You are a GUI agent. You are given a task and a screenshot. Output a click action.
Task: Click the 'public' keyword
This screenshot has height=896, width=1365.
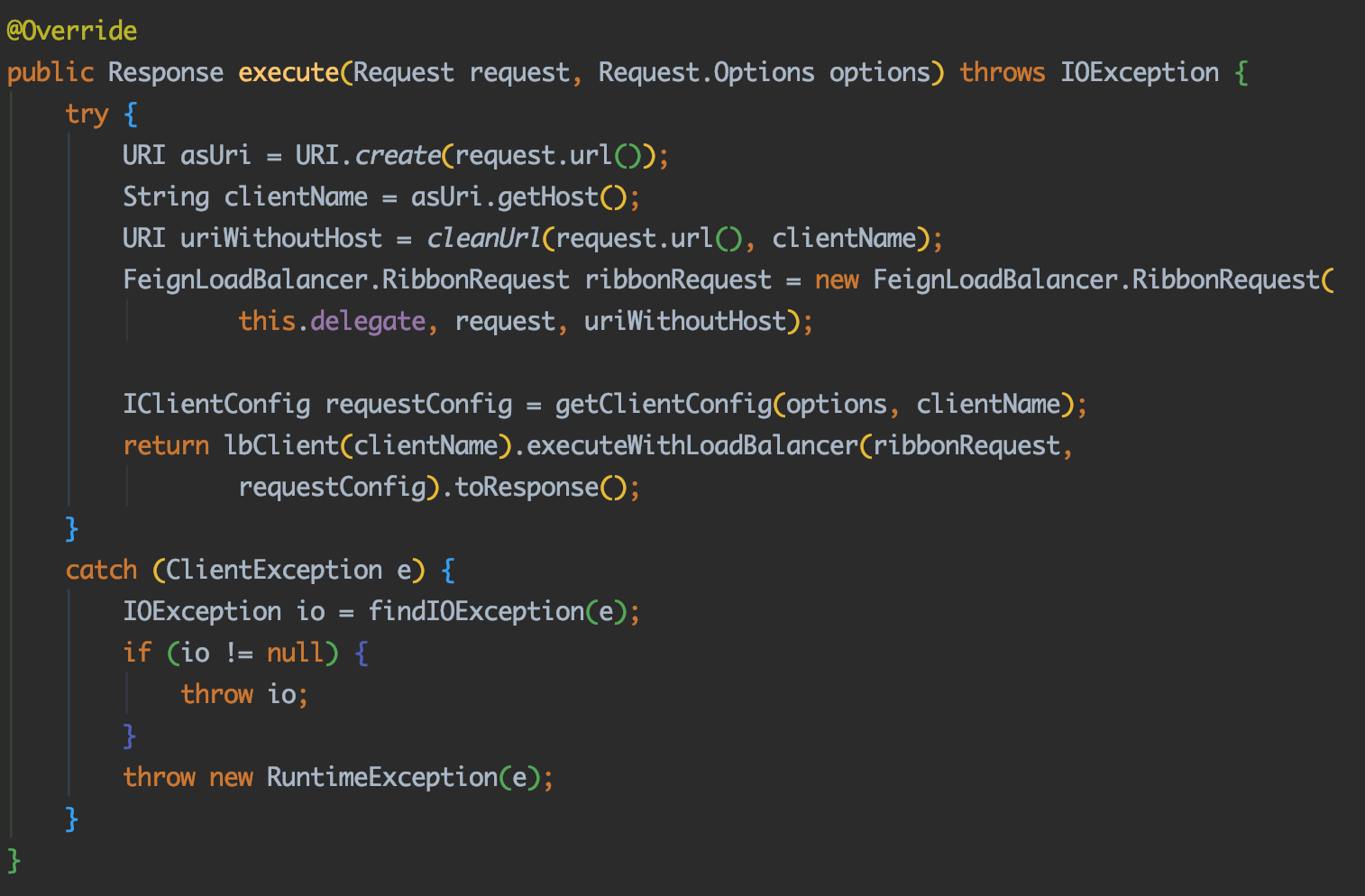(x=50, y=73)
